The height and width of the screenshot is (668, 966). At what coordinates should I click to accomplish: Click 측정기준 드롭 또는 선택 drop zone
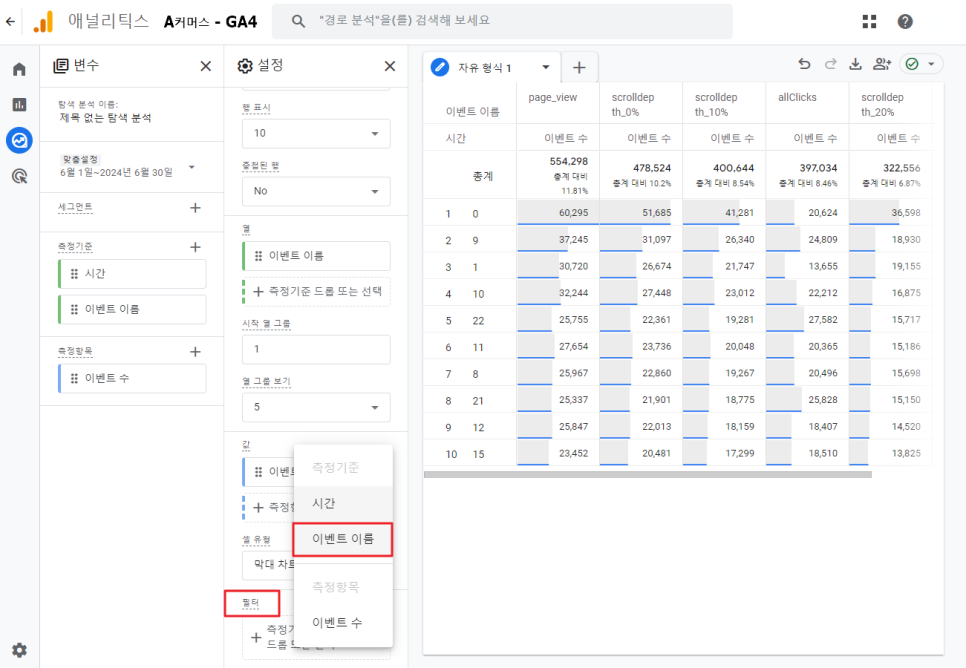coord(316,291)
